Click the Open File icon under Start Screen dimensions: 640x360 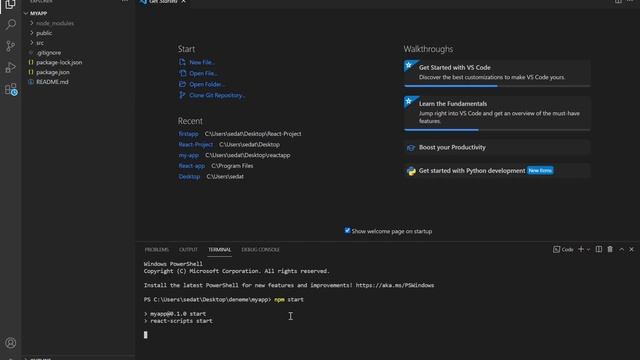click(182, 73)
